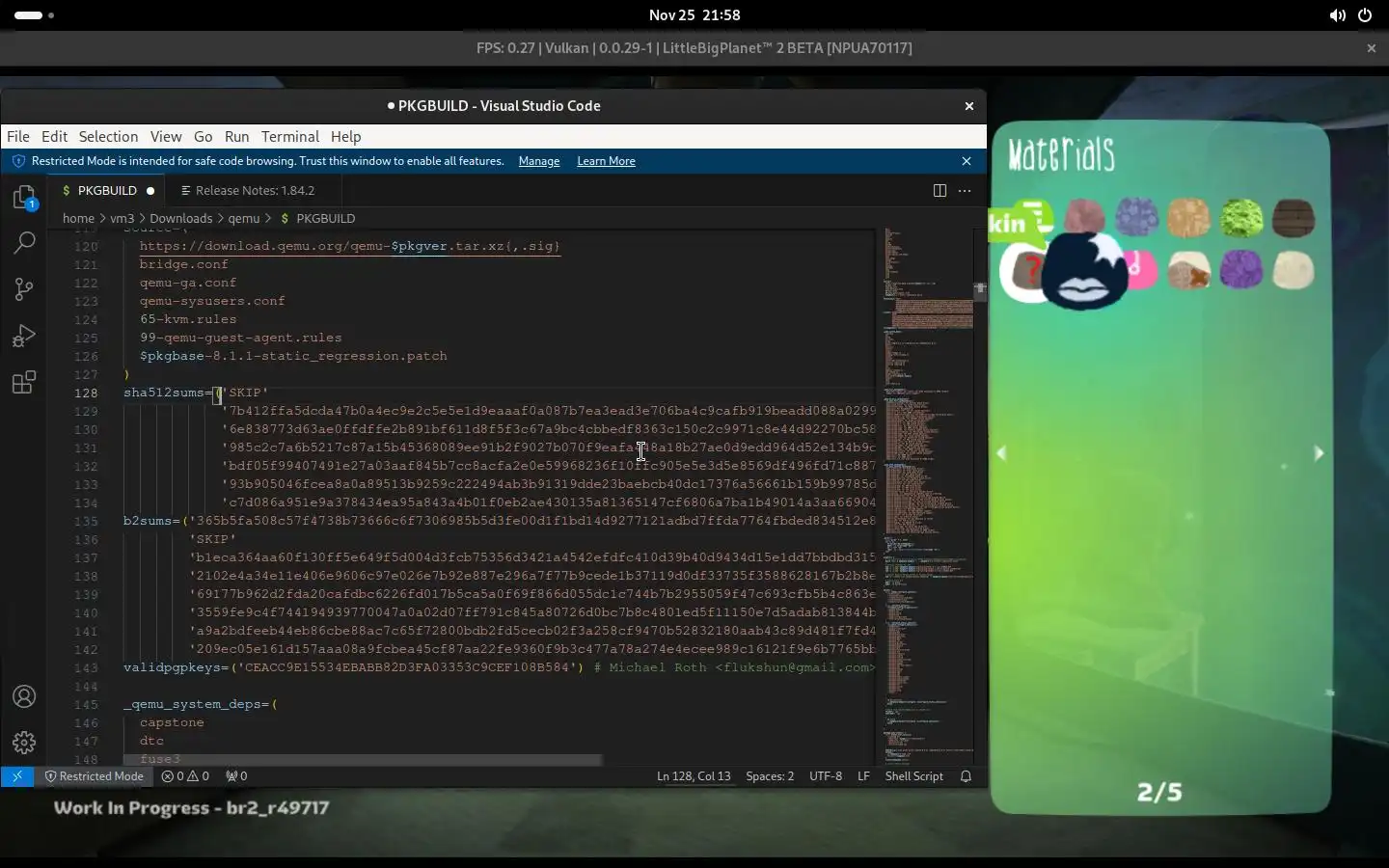
Task: Open the clock showing Nov 25 21:58
Action: (694, 15)
